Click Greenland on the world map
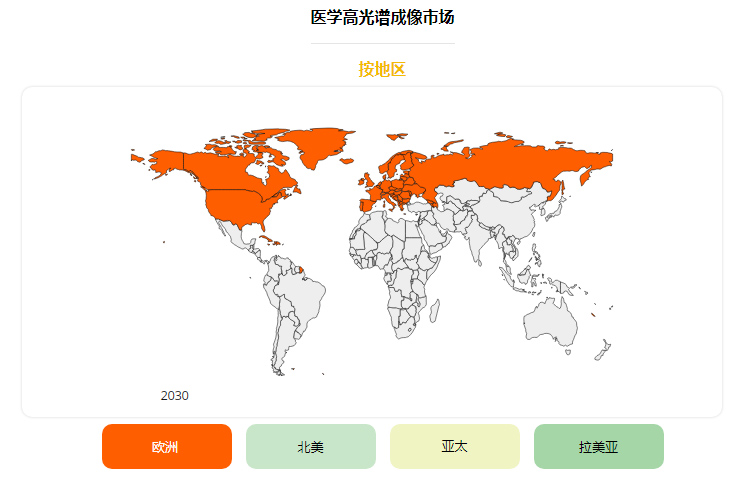 320,144
